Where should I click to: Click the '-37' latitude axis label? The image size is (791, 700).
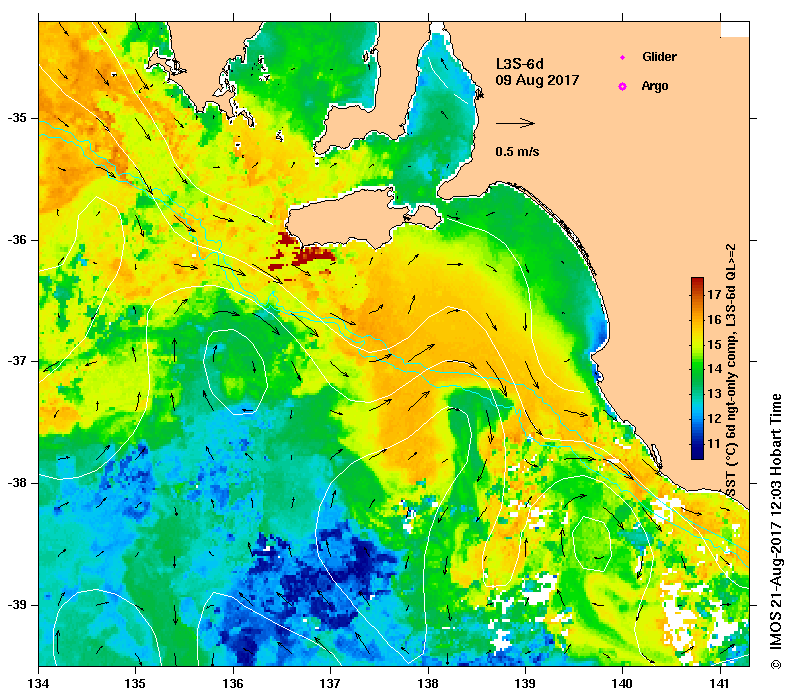[16, 361]
